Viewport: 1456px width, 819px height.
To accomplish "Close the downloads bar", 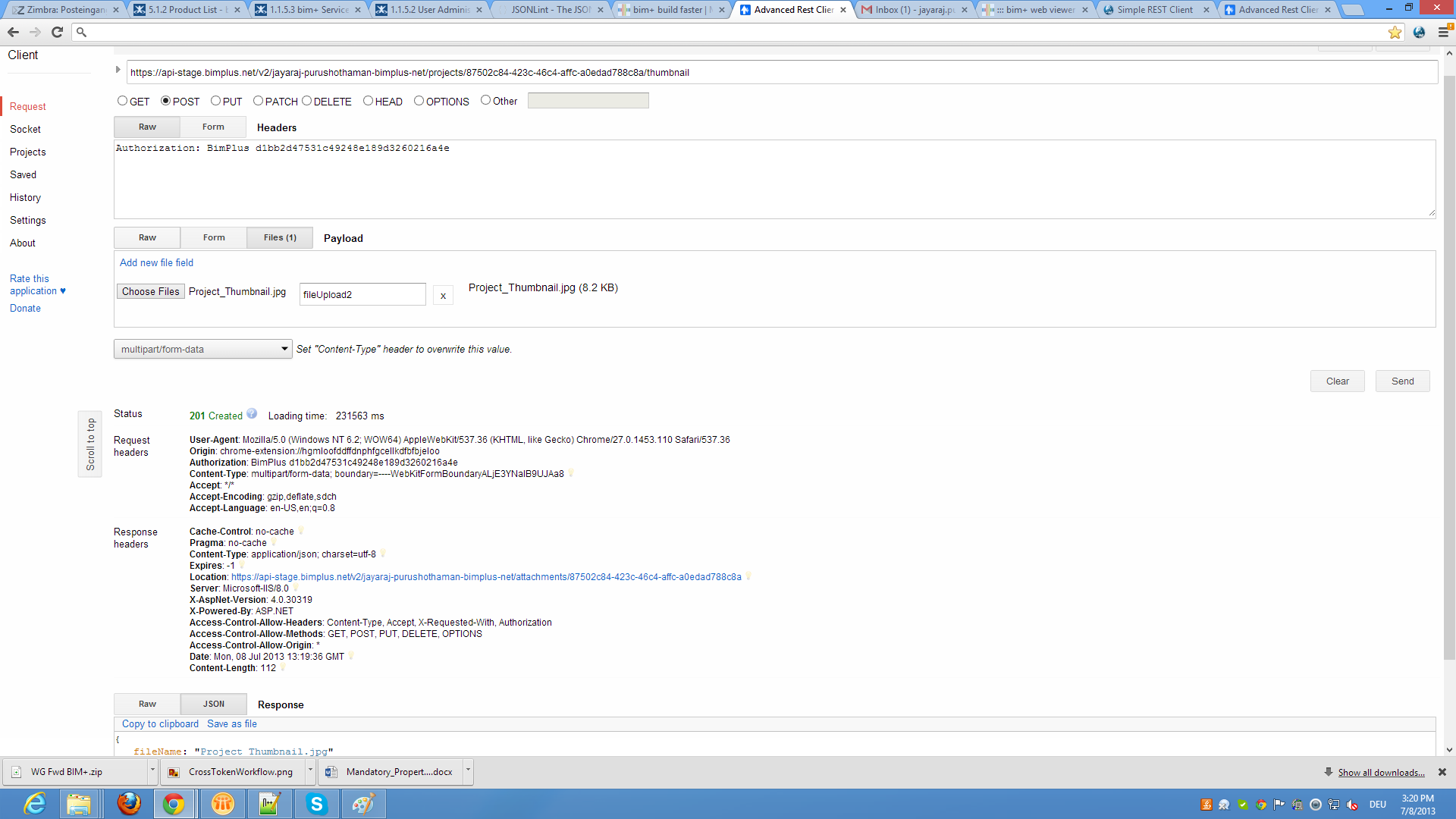I will (1442, 772).
